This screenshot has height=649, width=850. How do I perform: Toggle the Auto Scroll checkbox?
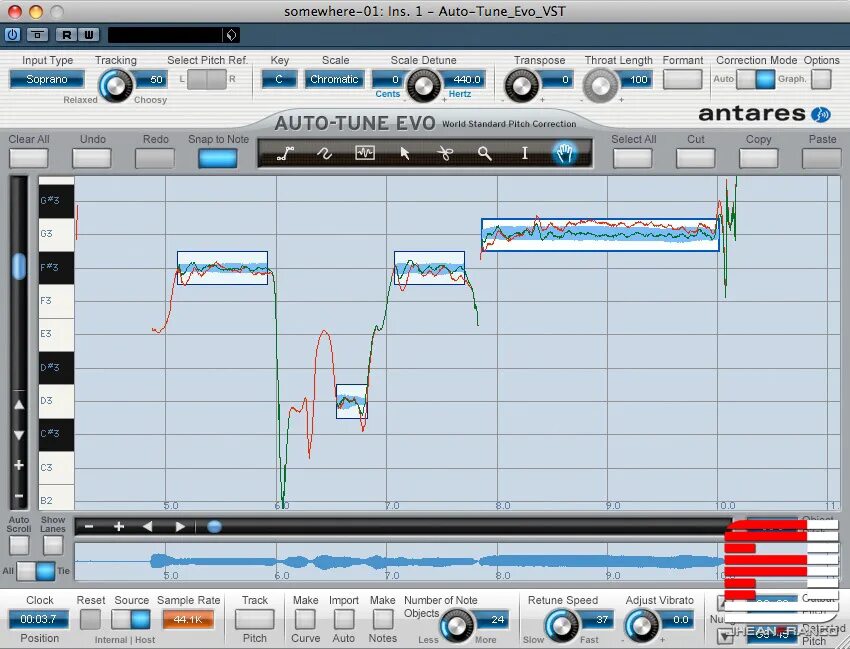19,545
